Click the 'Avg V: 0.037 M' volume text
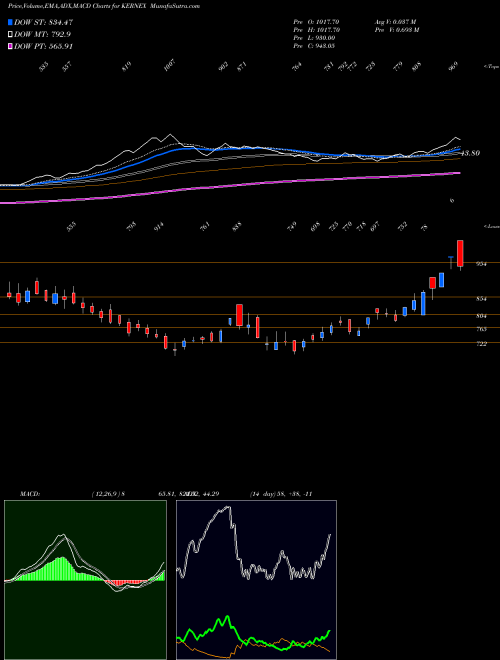 [395, 21]
